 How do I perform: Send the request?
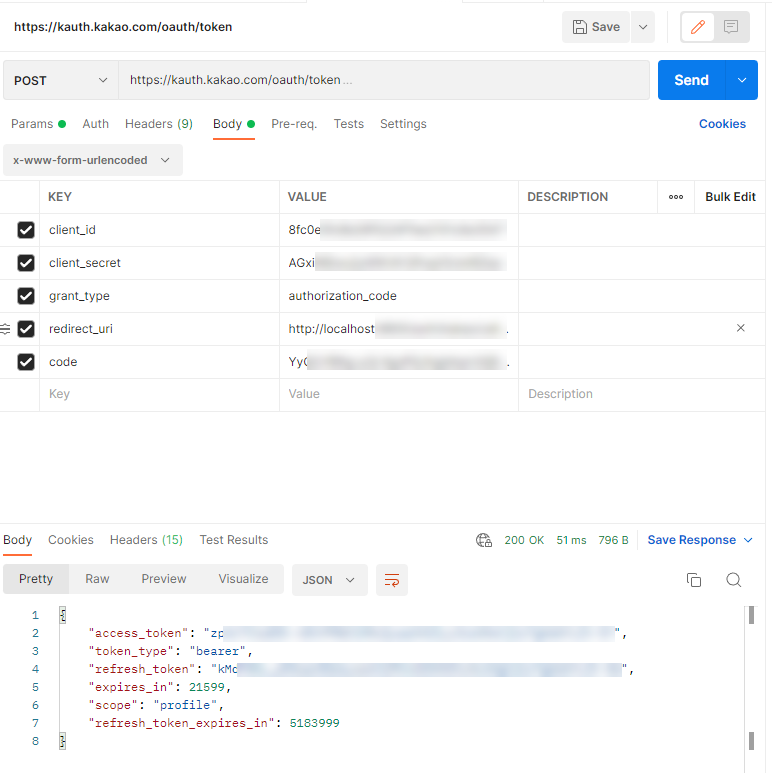(691, 80)
